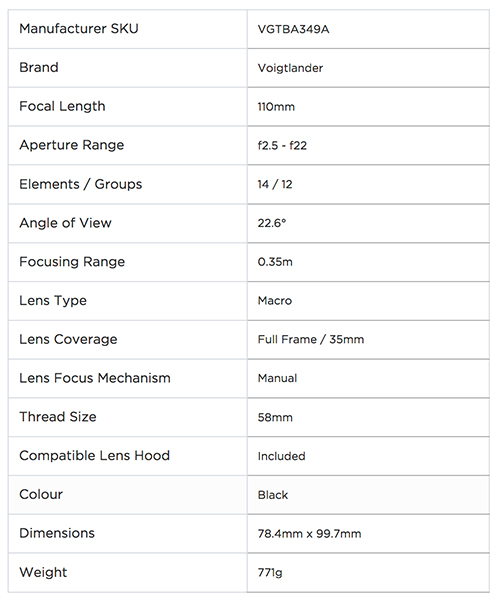Click the 58mm thread size value
The width and height of the screenshot is (500, 606).
click(x=275, y=417)
